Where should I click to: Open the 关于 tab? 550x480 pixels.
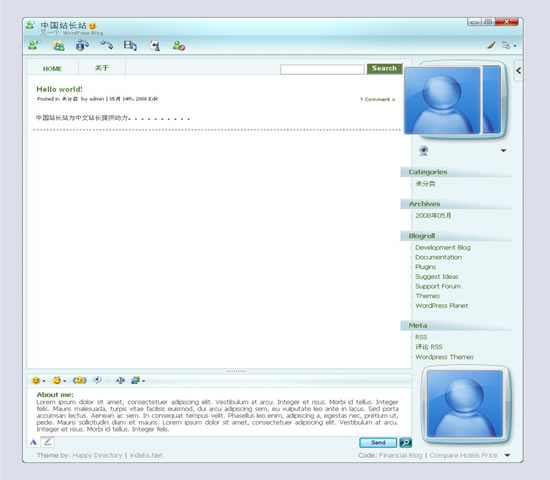pos(102,68)
